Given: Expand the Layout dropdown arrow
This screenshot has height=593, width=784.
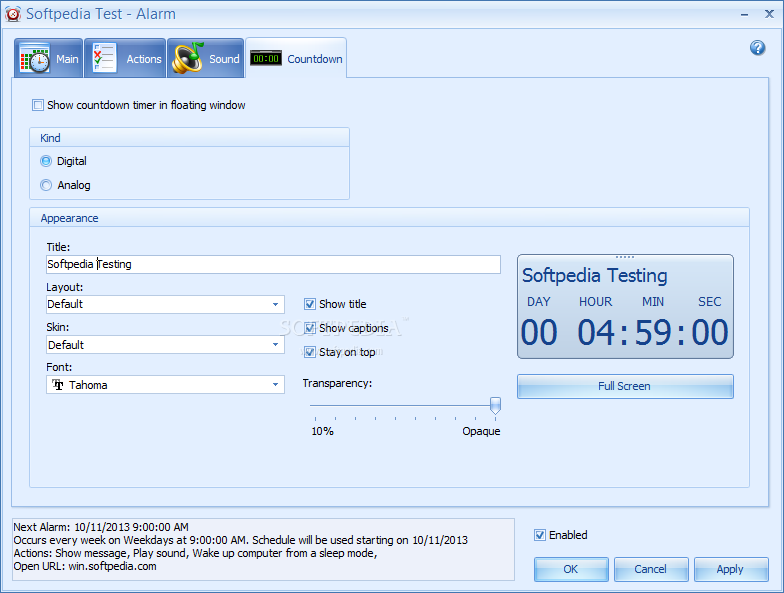Looking at the screenshot, I should coord(276,304).
